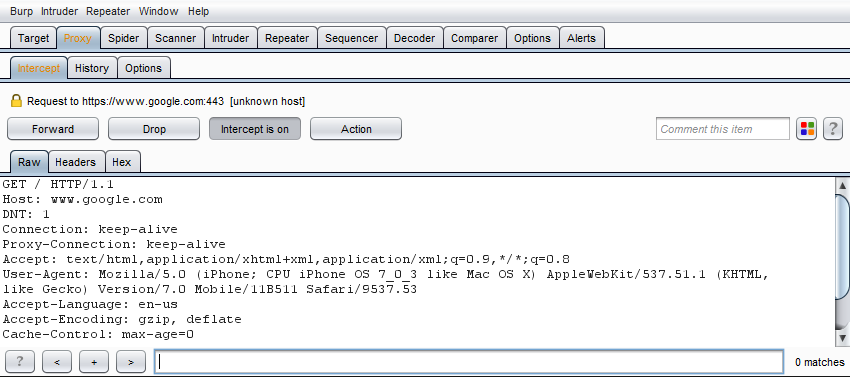Click the Host: www.google.com header line
Image resolution: width=850 pixels, height=377 pixels.
[x=82, y=199]
